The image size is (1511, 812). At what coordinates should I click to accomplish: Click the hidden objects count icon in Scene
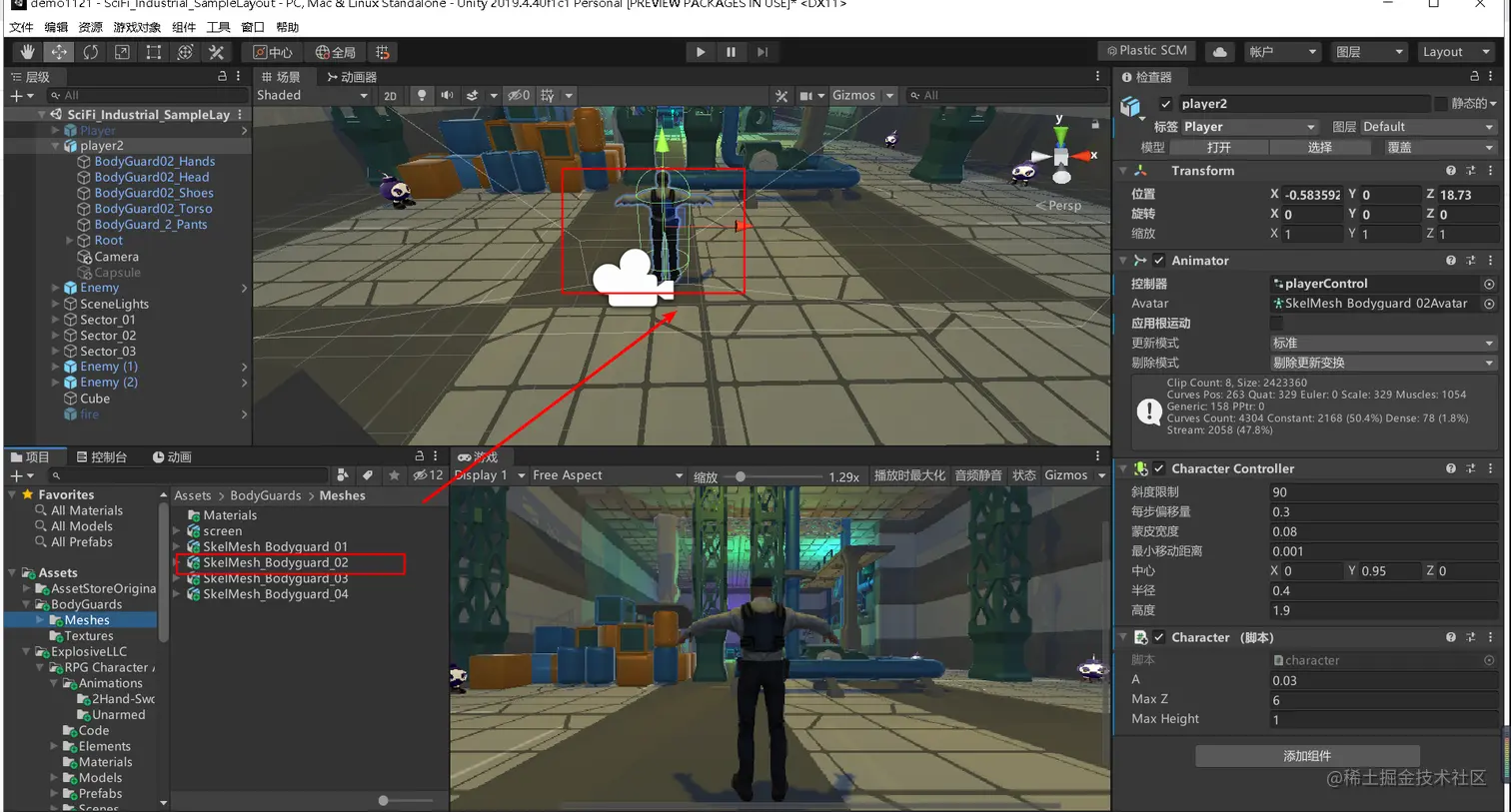pyautogui.click(x=519, y=96)
